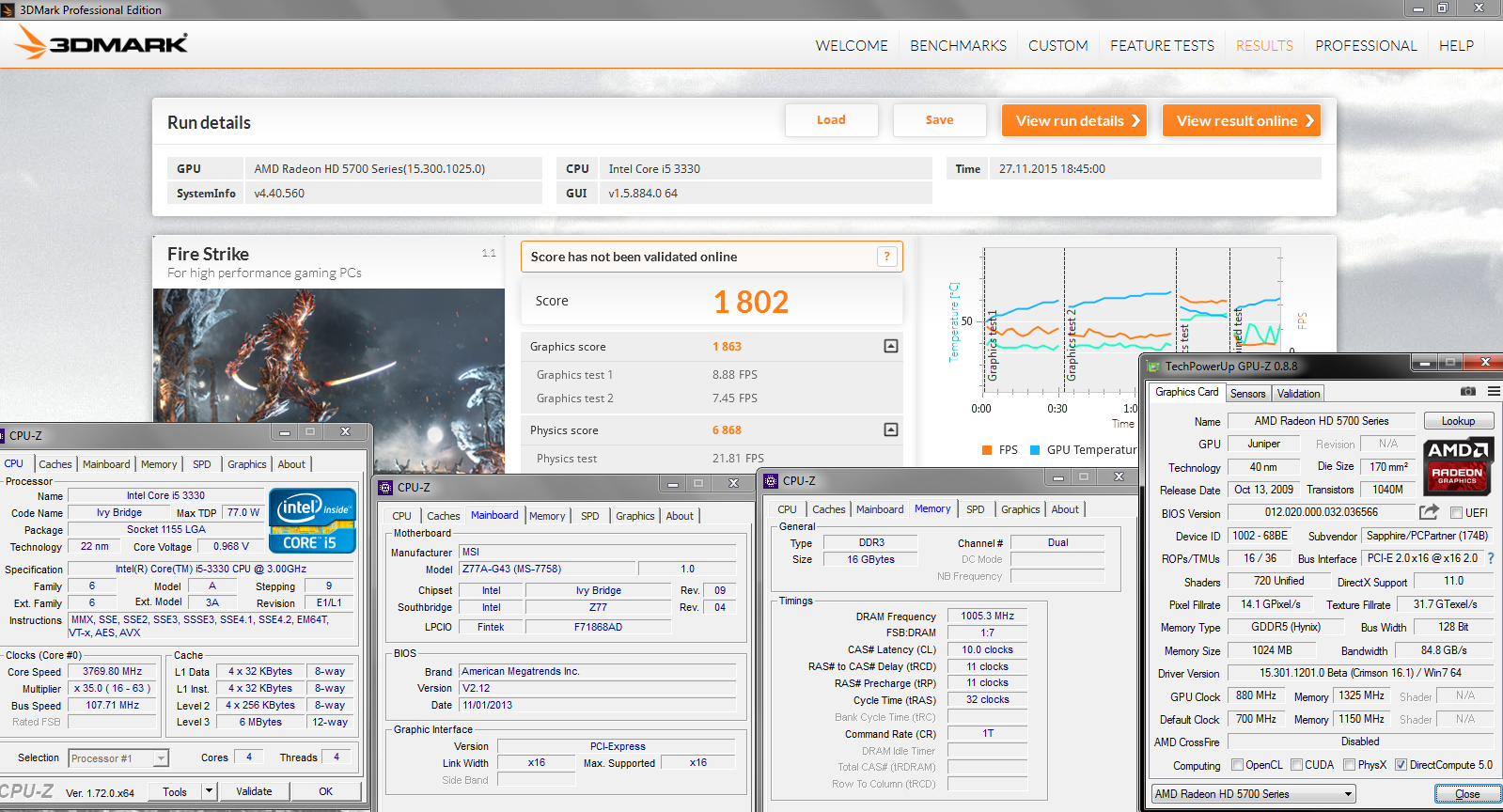Toggle the CUDA checkbox in GPU-Z
Image resolution: width=1503 pixels, height=812 pixels.
[1296, 765]
